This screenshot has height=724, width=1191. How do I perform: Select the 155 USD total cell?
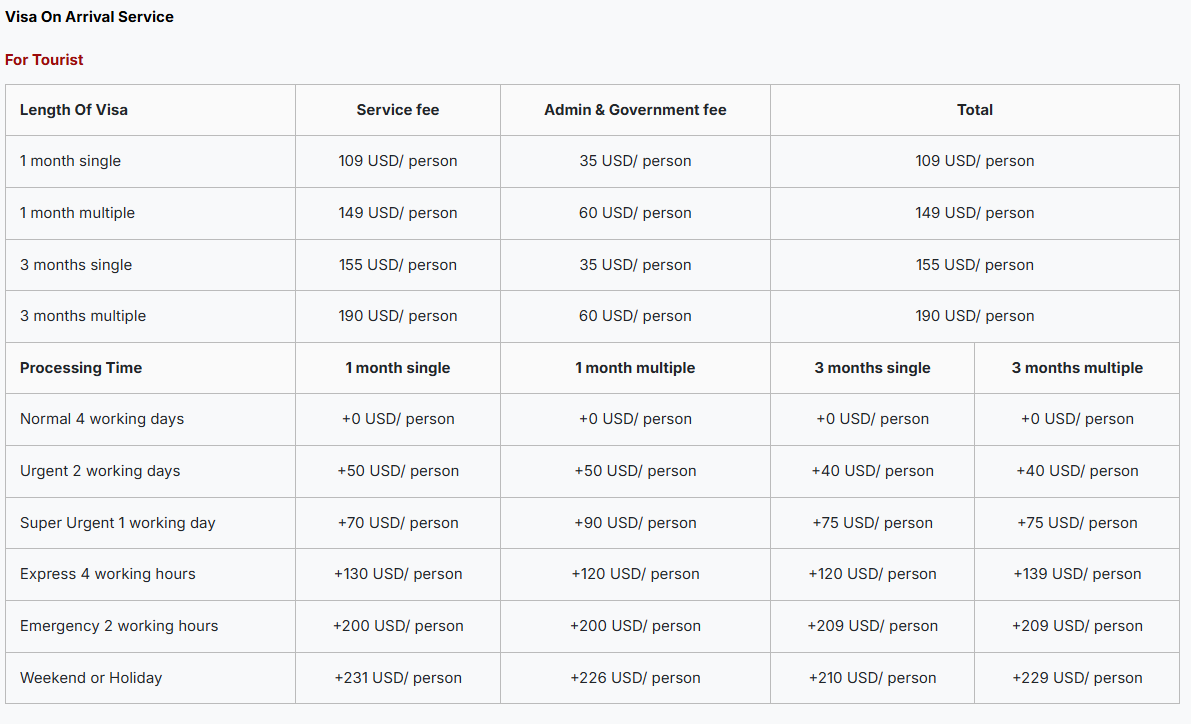[975, 265]
